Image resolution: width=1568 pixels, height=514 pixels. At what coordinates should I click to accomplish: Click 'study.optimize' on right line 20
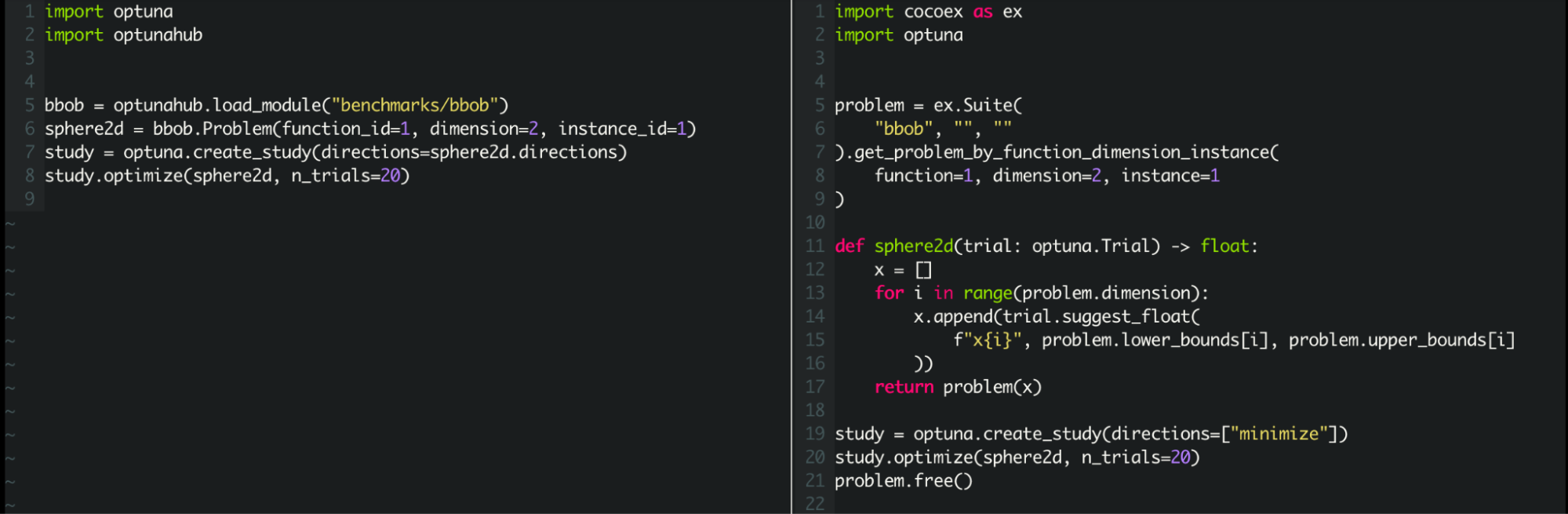click(904, 457)
